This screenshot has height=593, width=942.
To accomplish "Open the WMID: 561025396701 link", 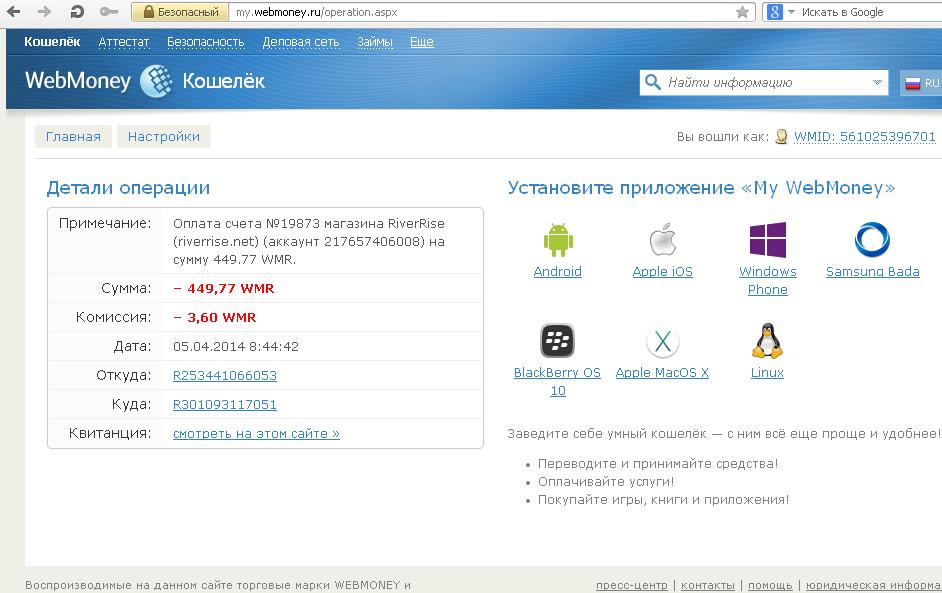I will [x=865, y=136].
